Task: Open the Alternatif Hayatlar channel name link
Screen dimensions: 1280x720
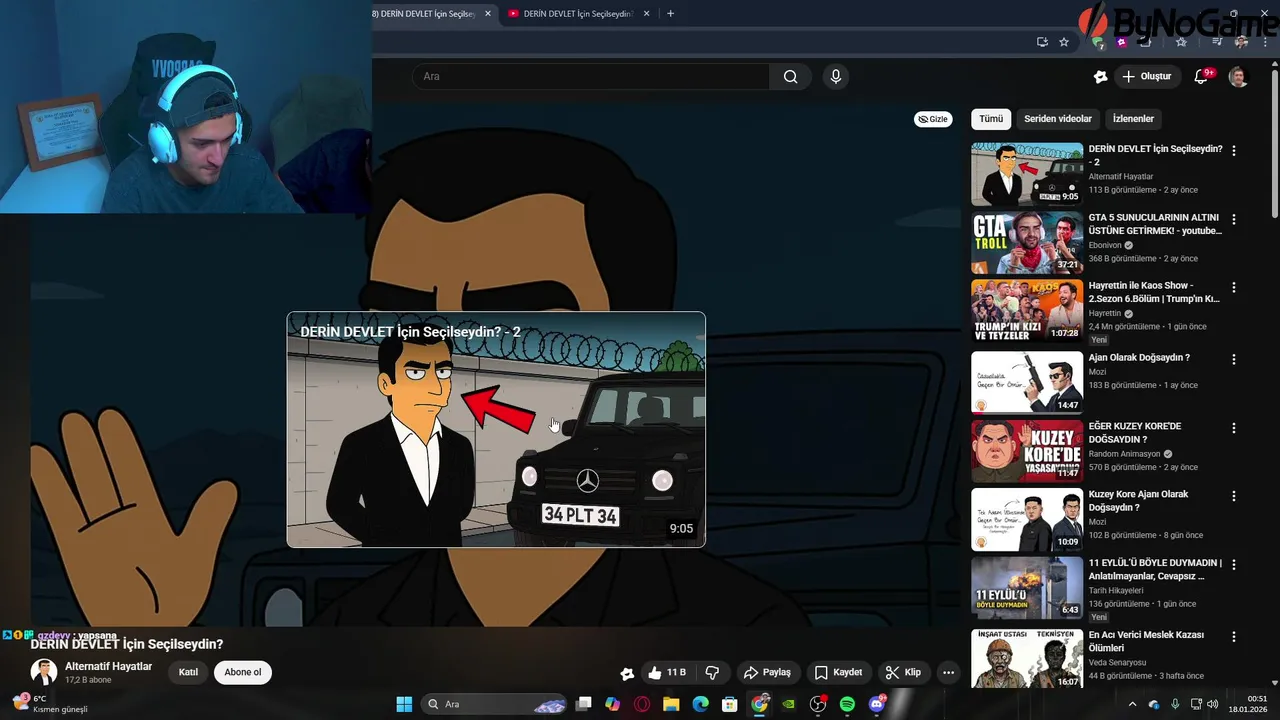Action: pyautogui.click(x=108, y=666)
